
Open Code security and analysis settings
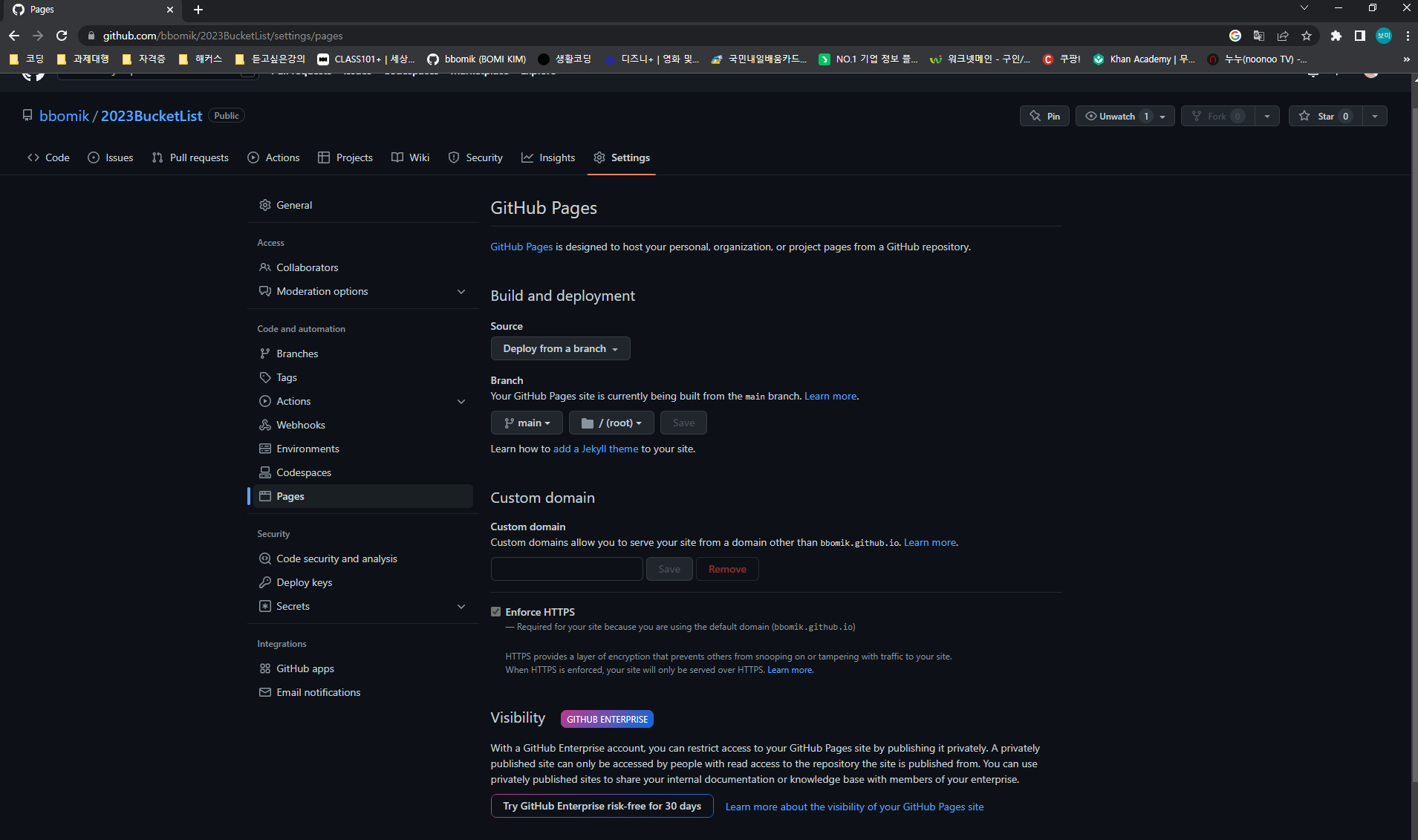[x=363, y=559]
